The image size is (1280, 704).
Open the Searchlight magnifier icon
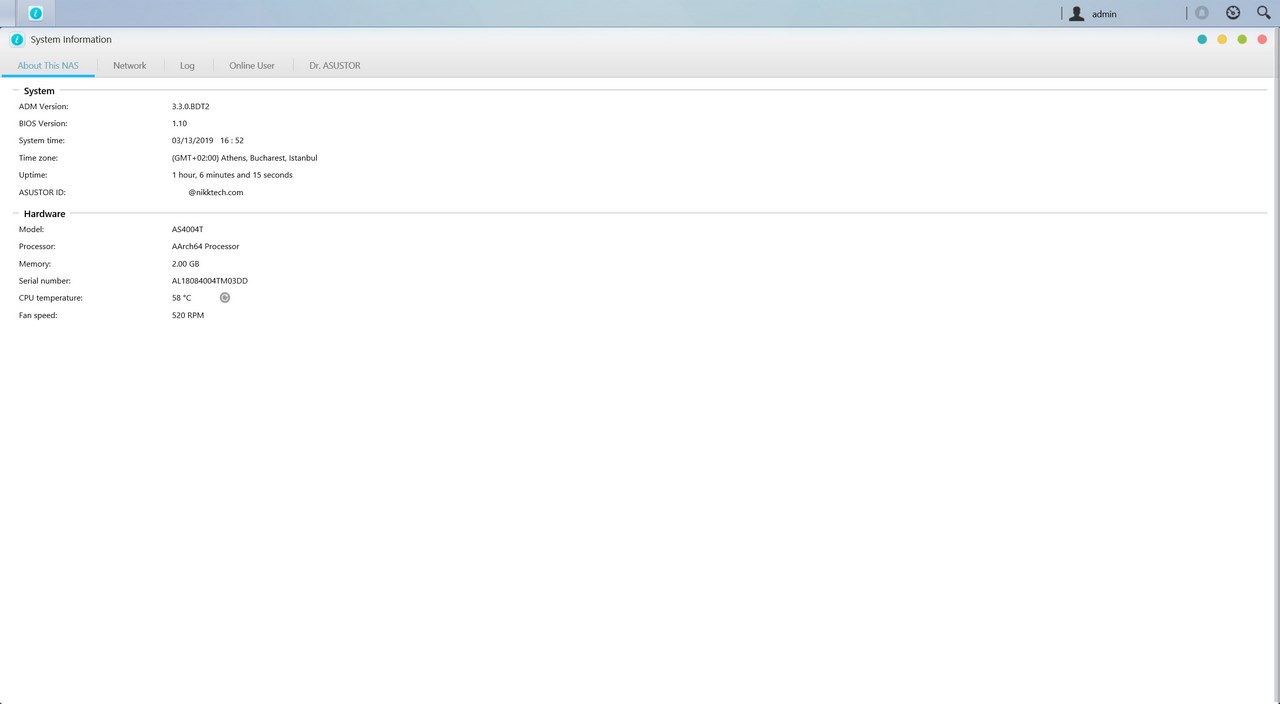[x=1263, y=13]
